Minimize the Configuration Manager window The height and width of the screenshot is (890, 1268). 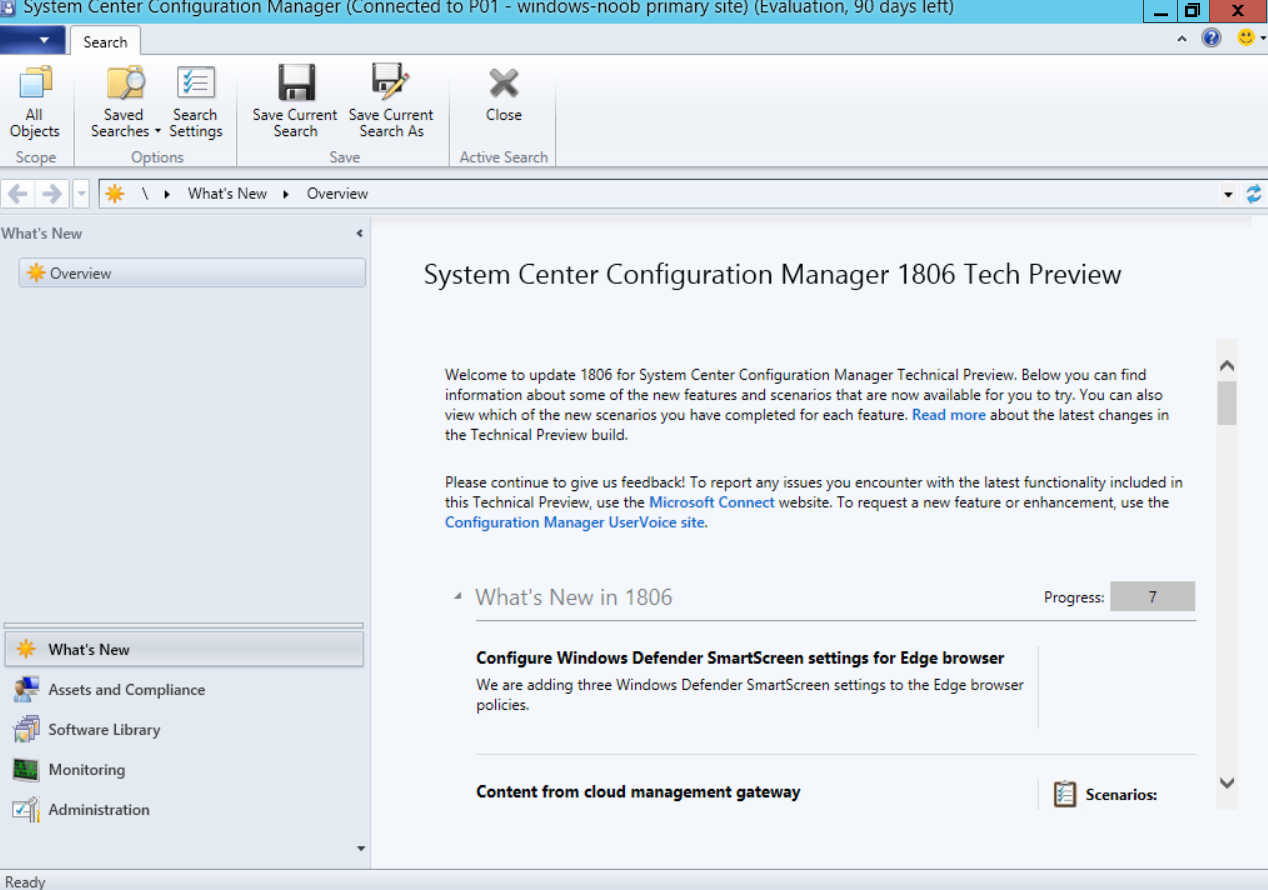coord(1160,11)
